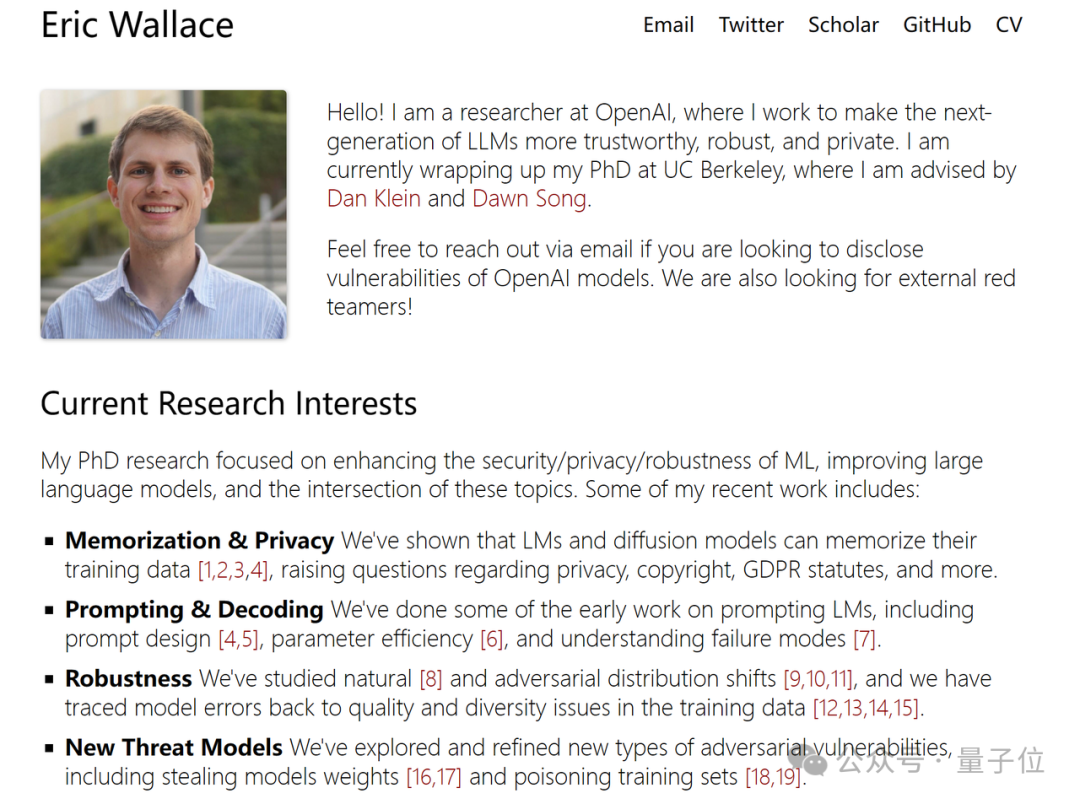Open the CV link
Screen dimensions: 1080x804
(1008, 25)
